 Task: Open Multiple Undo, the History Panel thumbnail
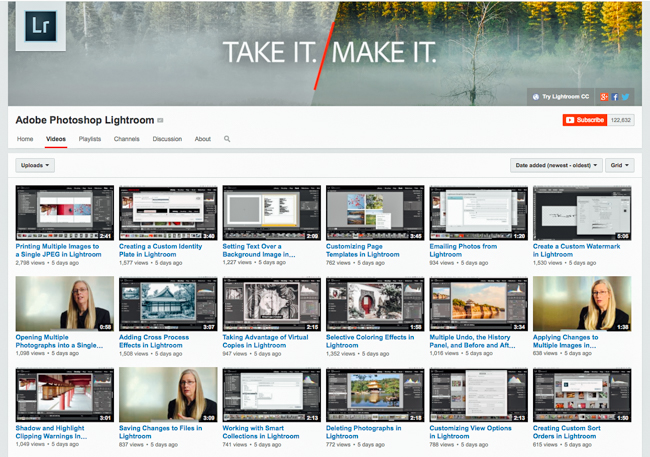click(478, 304)
